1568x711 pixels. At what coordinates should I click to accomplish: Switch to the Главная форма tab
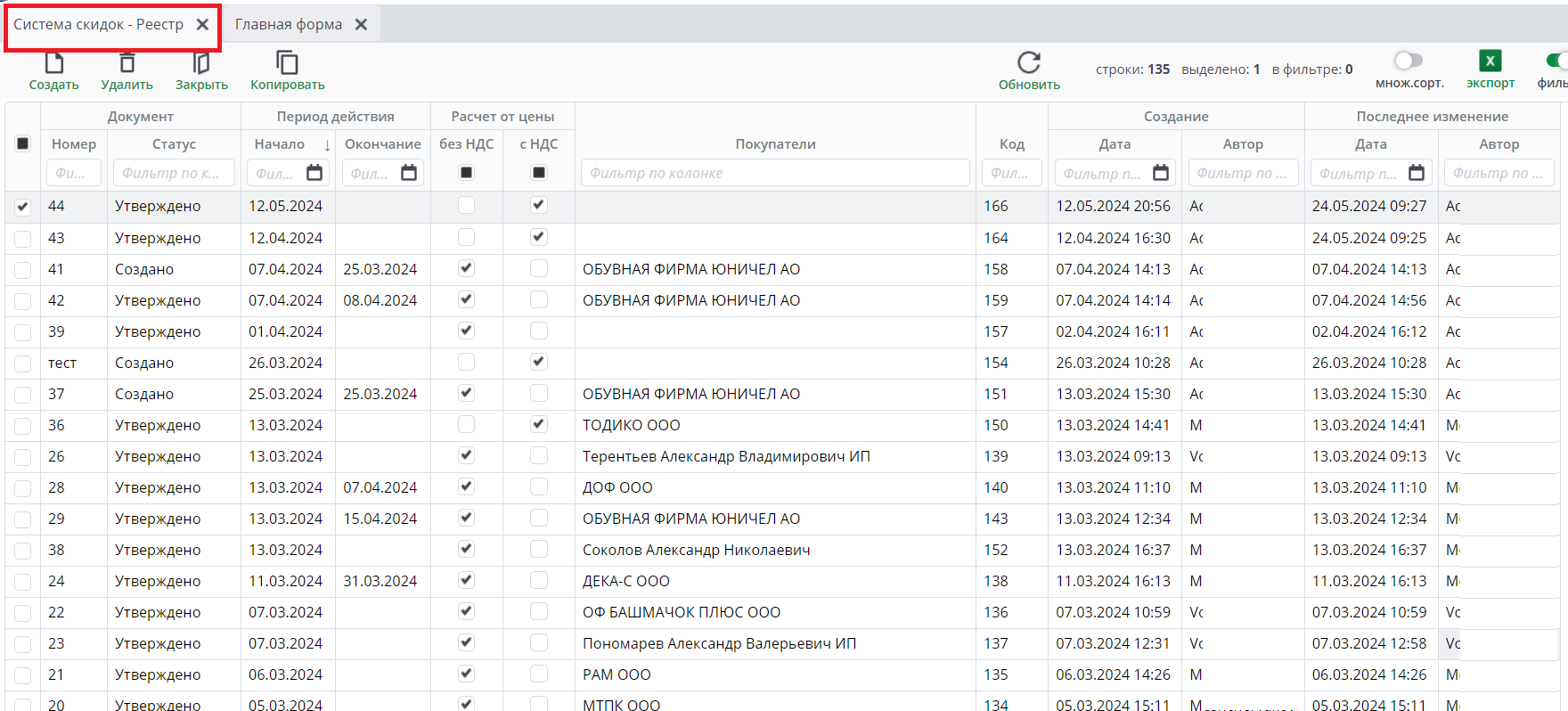click(288, 25)
